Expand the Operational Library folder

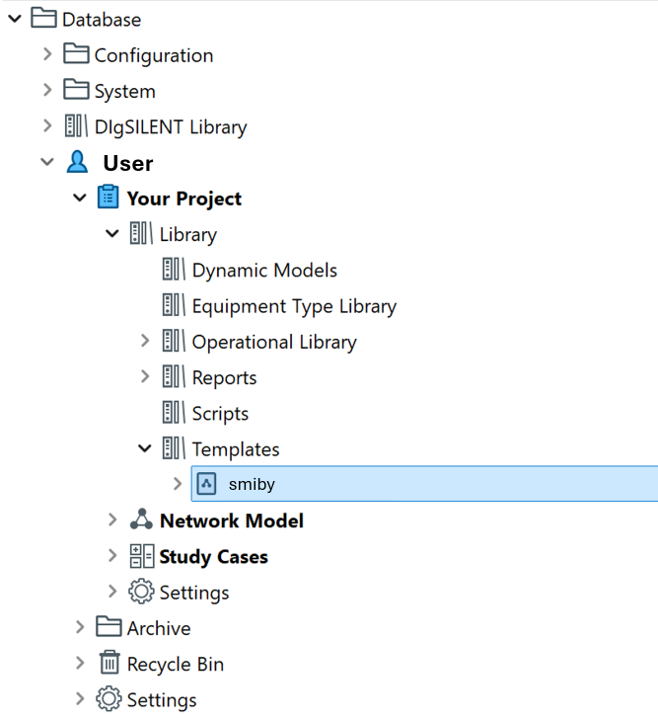145,342
